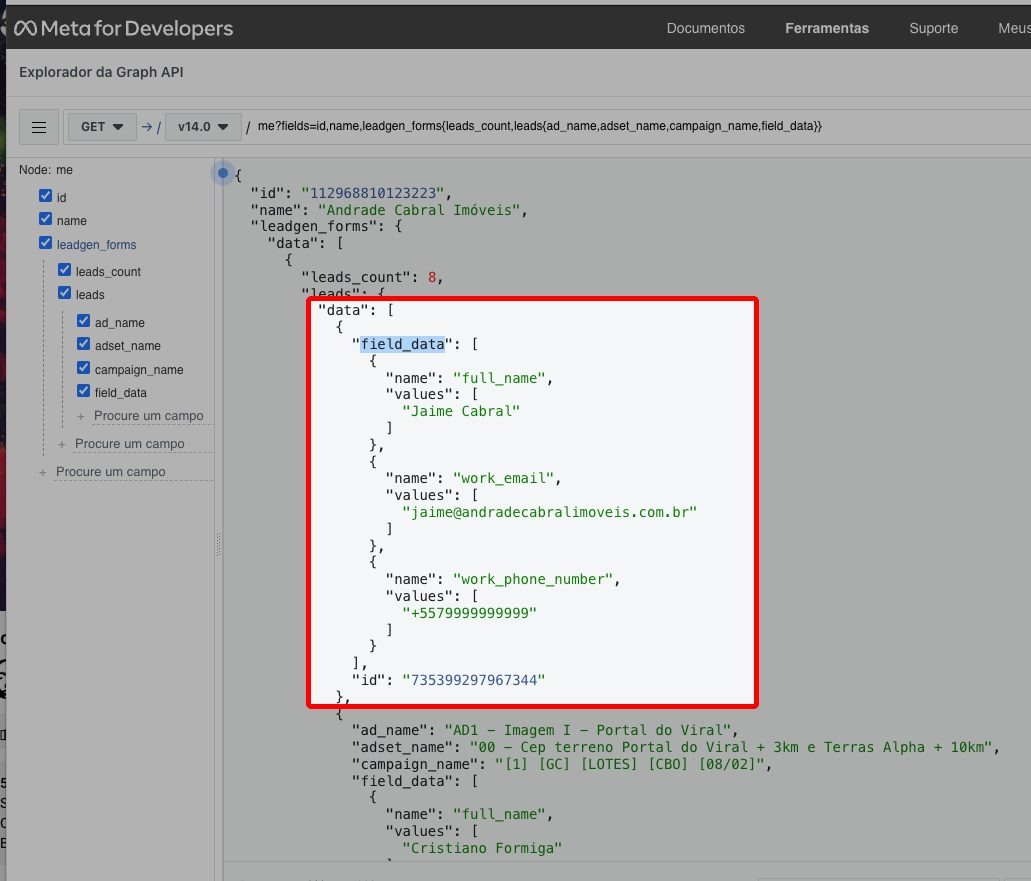Disable the adset_name field checkbox
This screenshot has height=881, width=1031.
coord(83,345)
